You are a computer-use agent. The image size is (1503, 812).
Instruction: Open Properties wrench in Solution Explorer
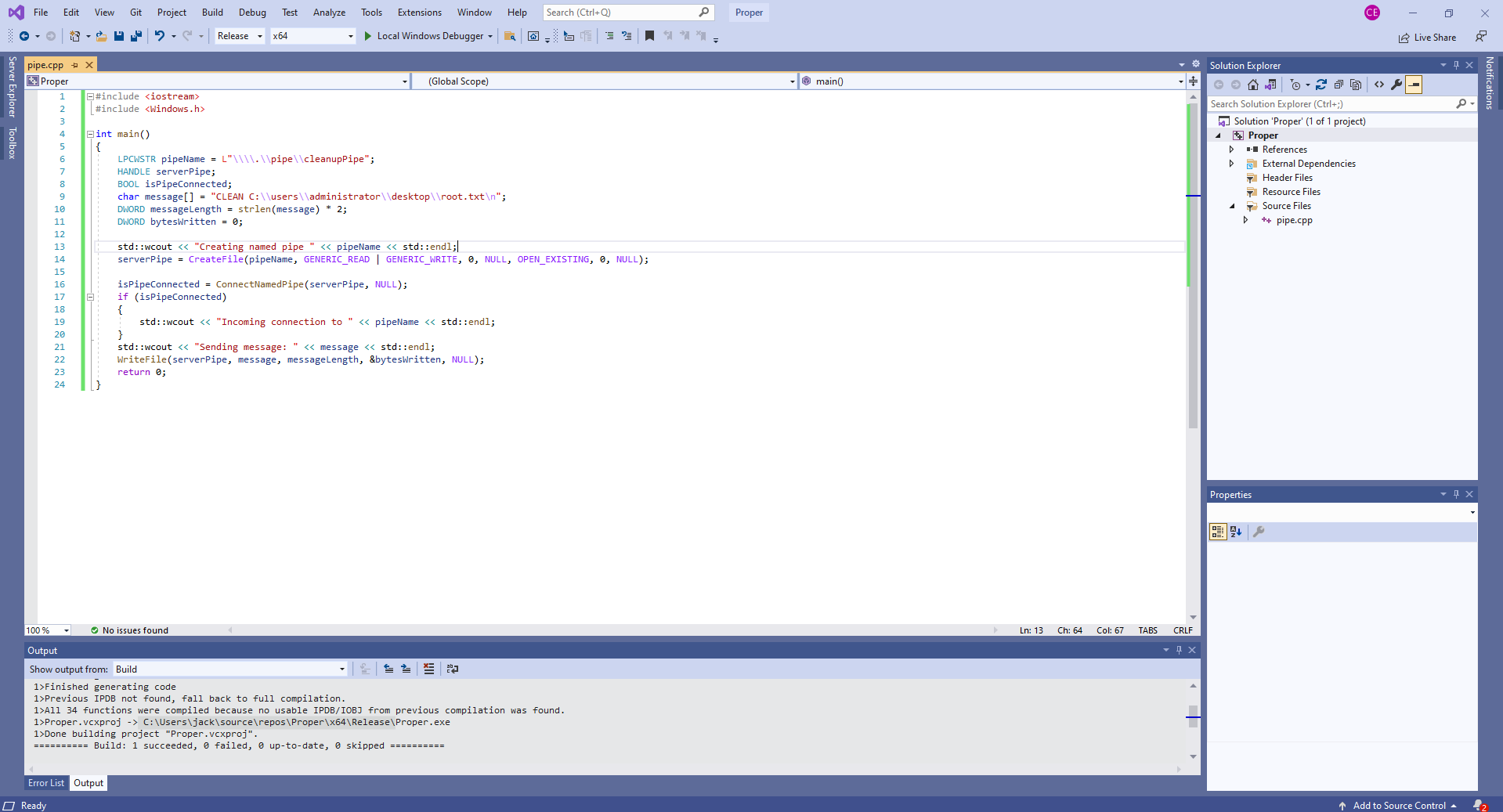pyautogui.click(x=1396, y=85)
